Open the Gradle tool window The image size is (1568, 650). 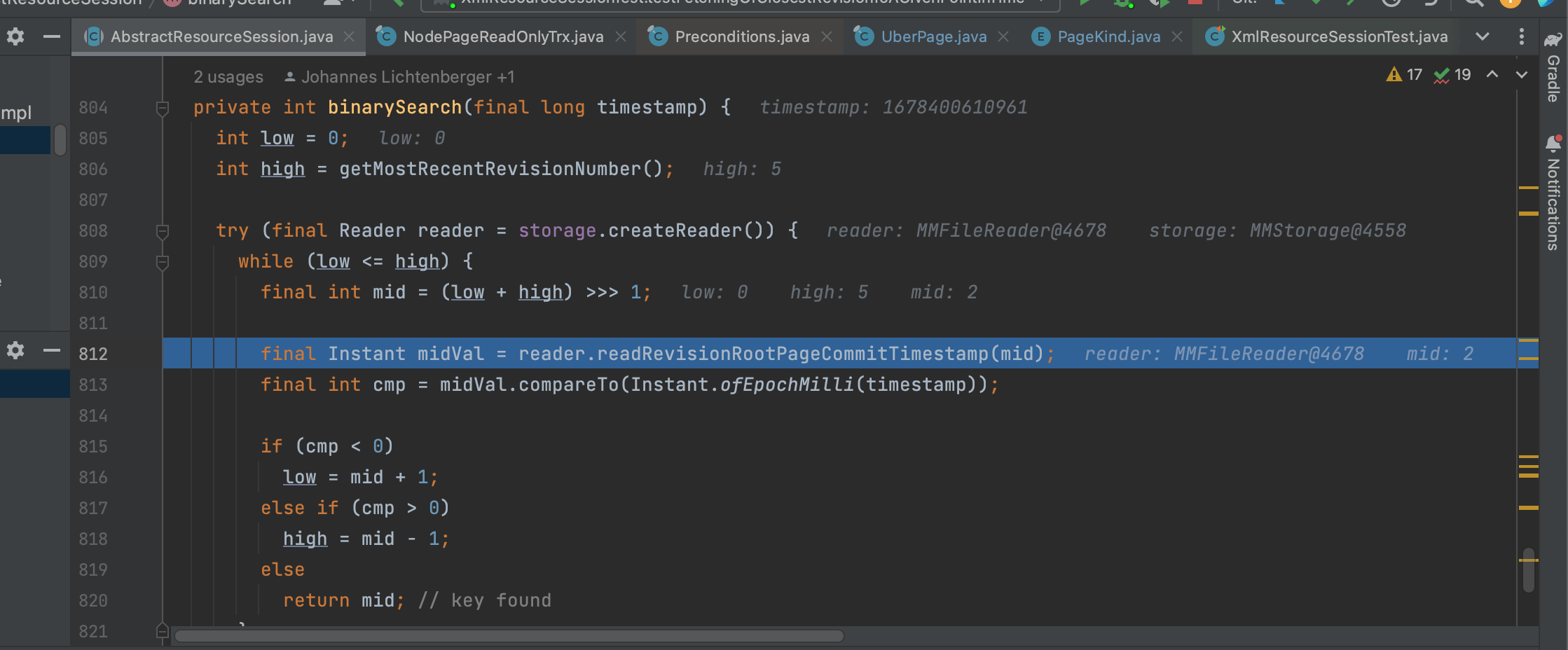1553,69
